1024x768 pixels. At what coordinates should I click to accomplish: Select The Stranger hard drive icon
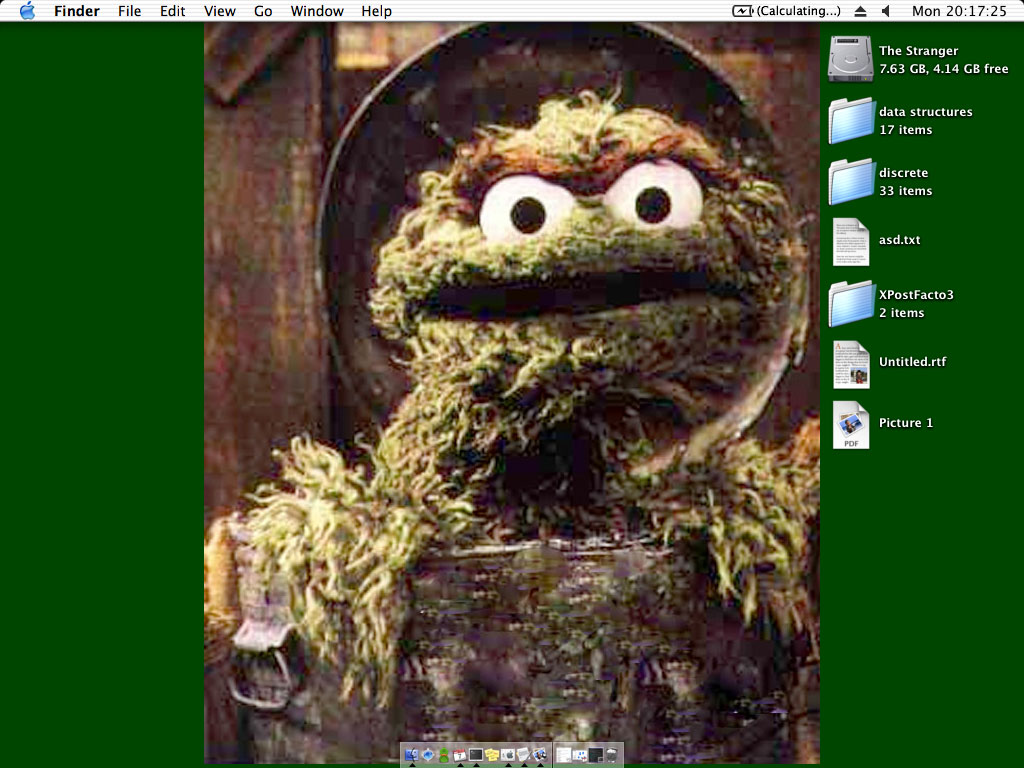[850, 59]
